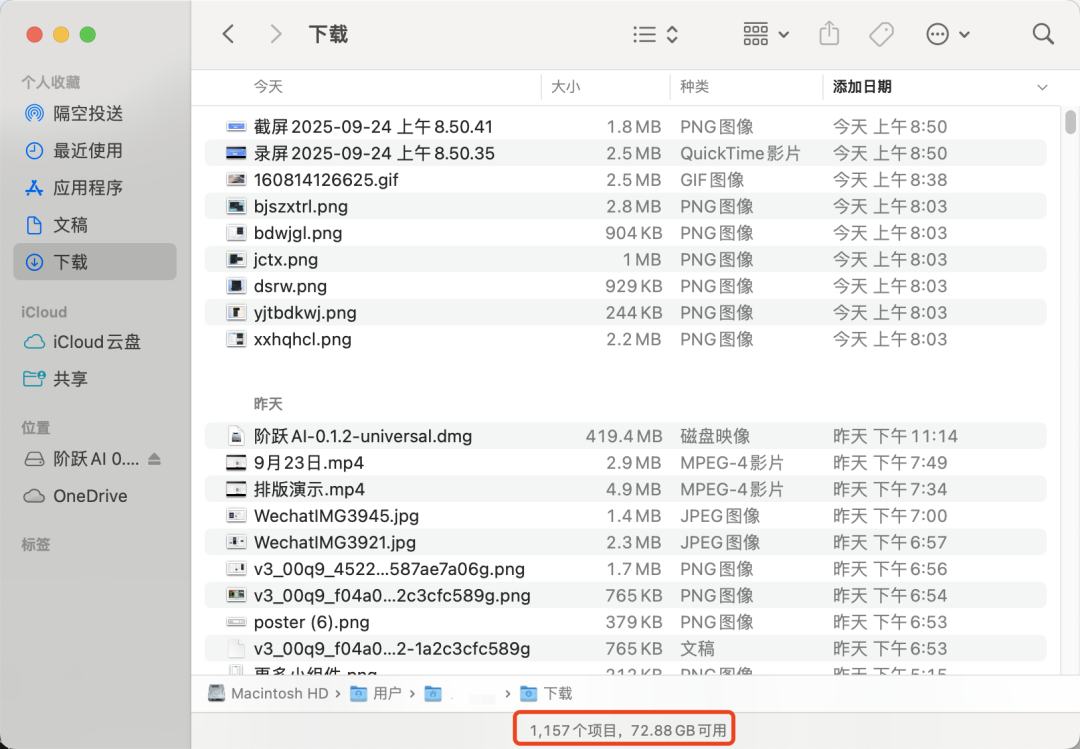Select 录屏2025-09-24 上午8.50.35 recording
Viewport: 1080px width, 749px height.
click(625, 153)
